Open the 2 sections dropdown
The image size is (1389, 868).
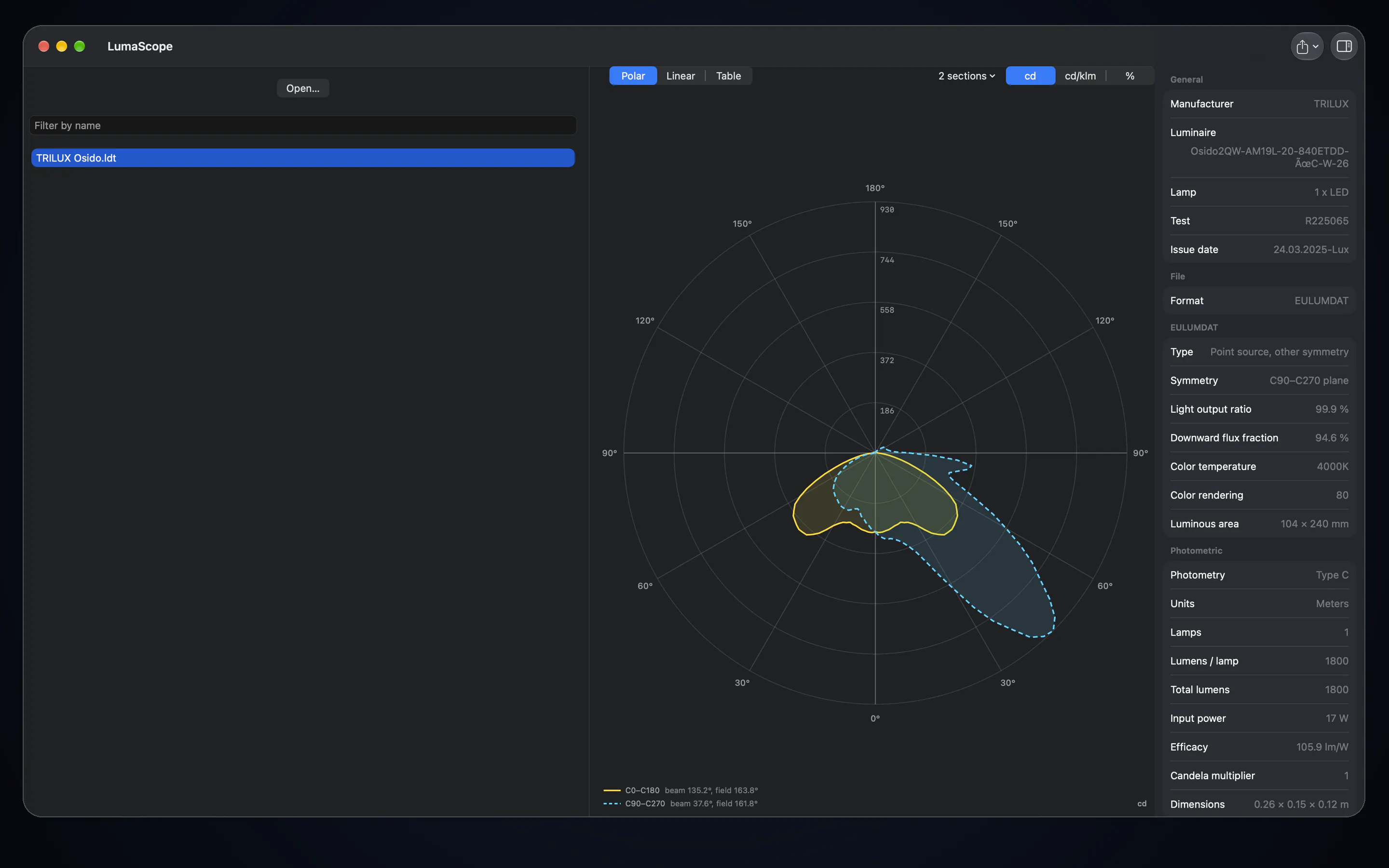click(967, 76)
